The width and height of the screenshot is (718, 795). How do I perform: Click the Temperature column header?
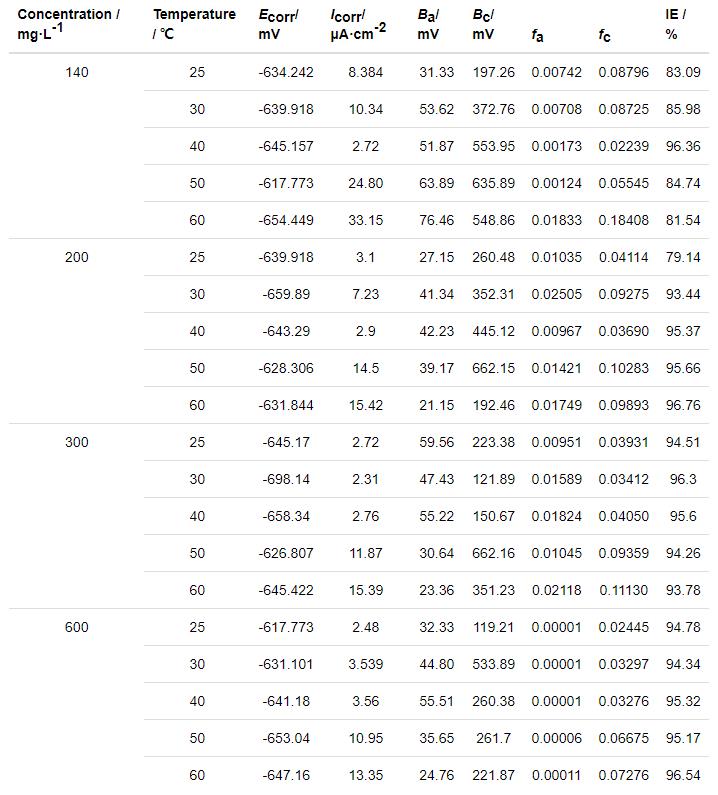194,24
